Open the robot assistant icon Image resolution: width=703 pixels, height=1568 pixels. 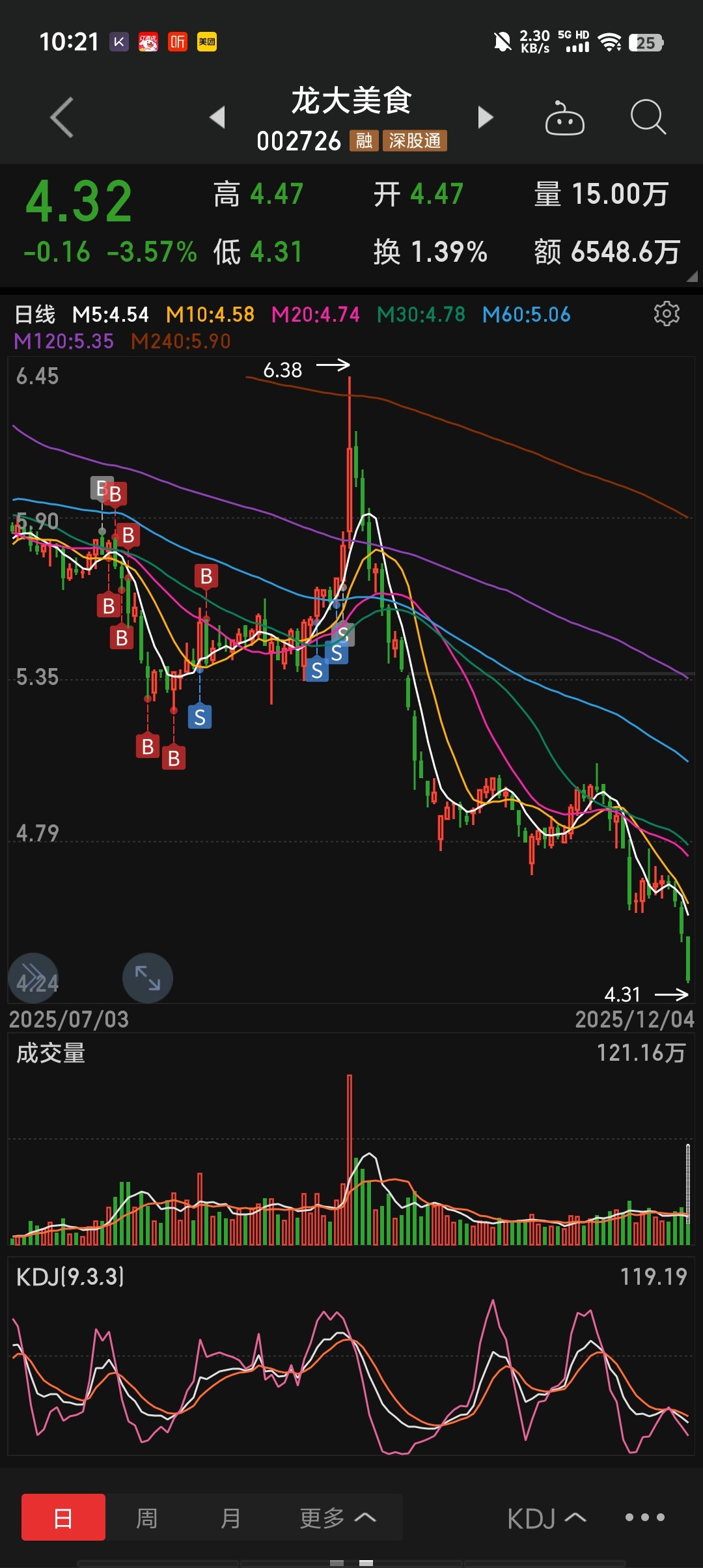(x=564, y=118)
